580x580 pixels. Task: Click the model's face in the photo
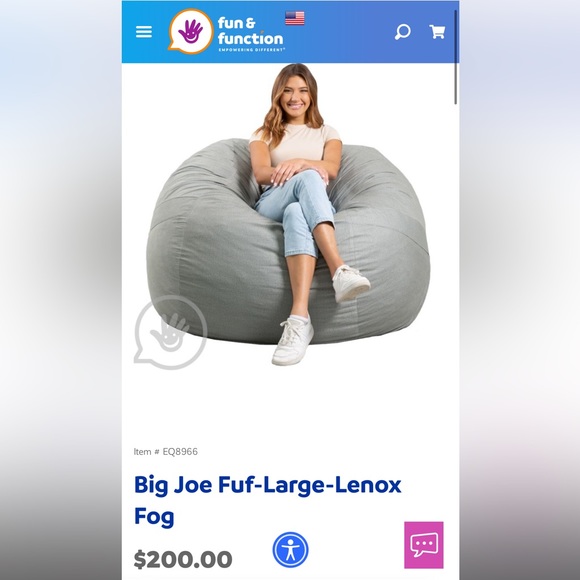pos(294,95)
